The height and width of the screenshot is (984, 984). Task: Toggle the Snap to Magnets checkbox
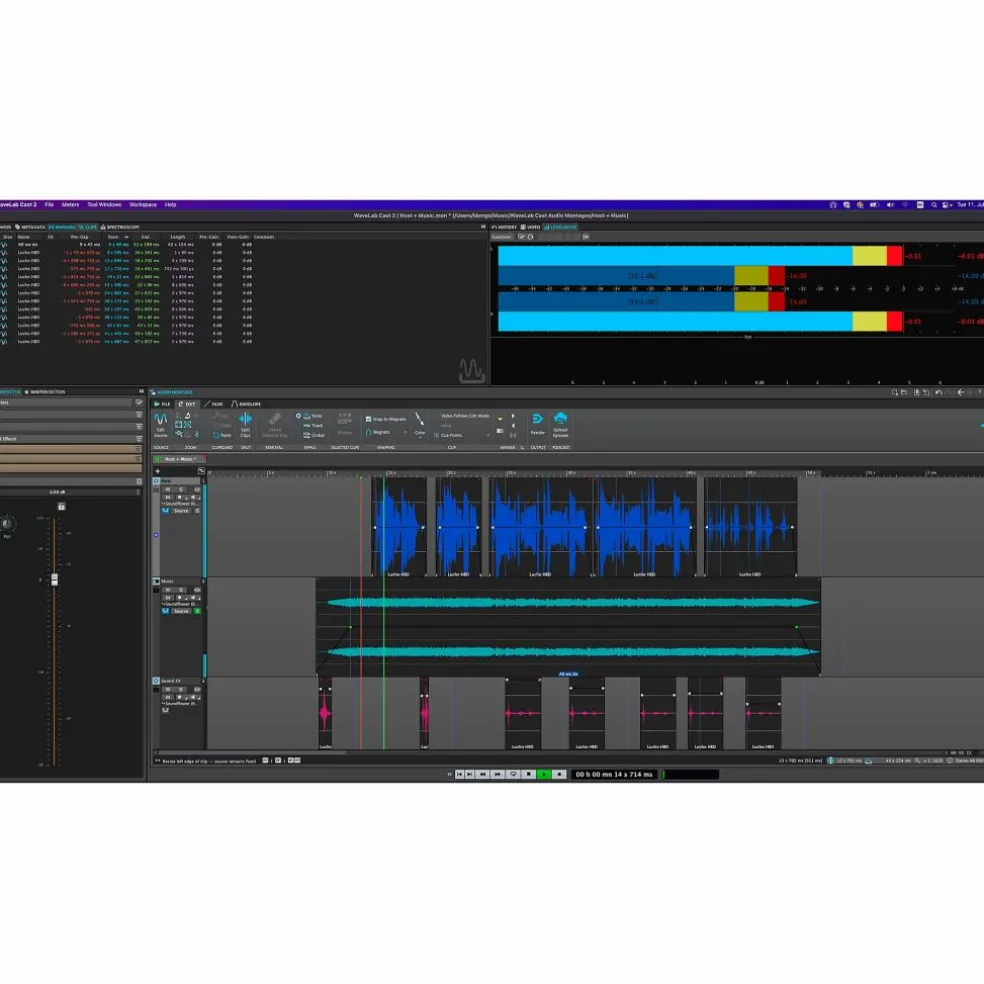pos(368,419)
